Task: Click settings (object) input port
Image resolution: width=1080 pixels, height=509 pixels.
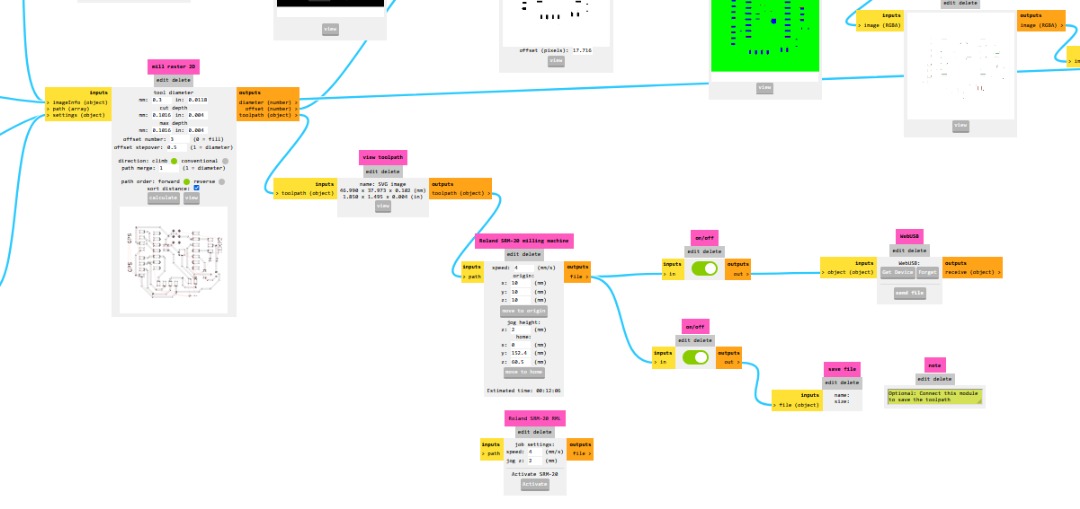Action: [77, 115]
